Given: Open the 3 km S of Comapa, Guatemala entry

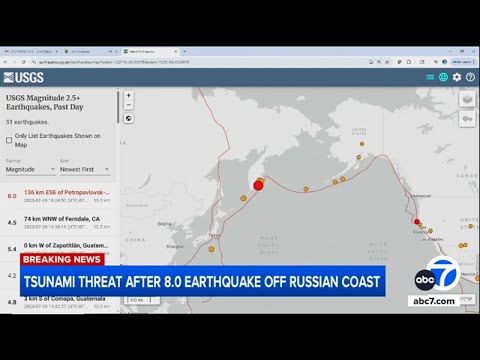Looking at the screenshot, I should [x=58, y=302].
